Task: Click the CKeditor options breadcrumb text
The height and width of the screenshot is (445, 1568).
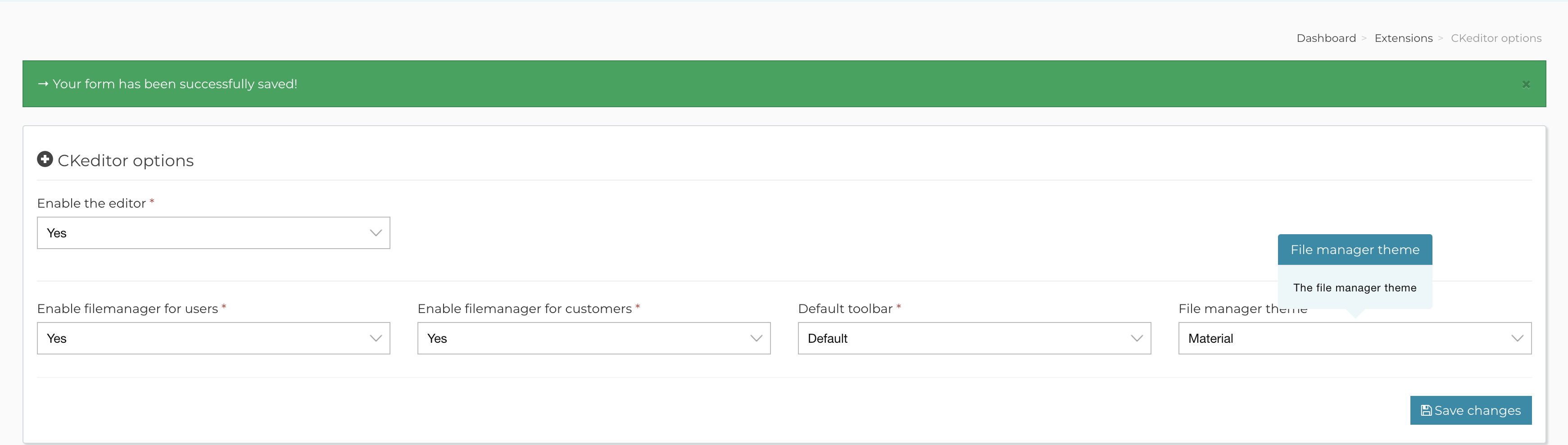Action: [x=1495, y=38]
